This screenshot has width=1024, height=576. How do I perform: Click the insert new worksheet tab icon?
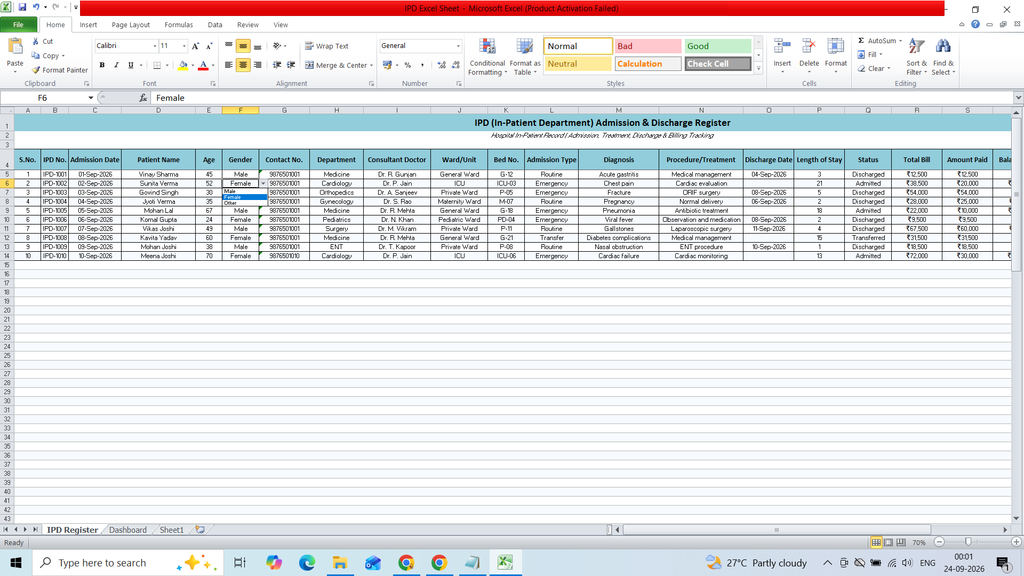(x=200, y=530)
